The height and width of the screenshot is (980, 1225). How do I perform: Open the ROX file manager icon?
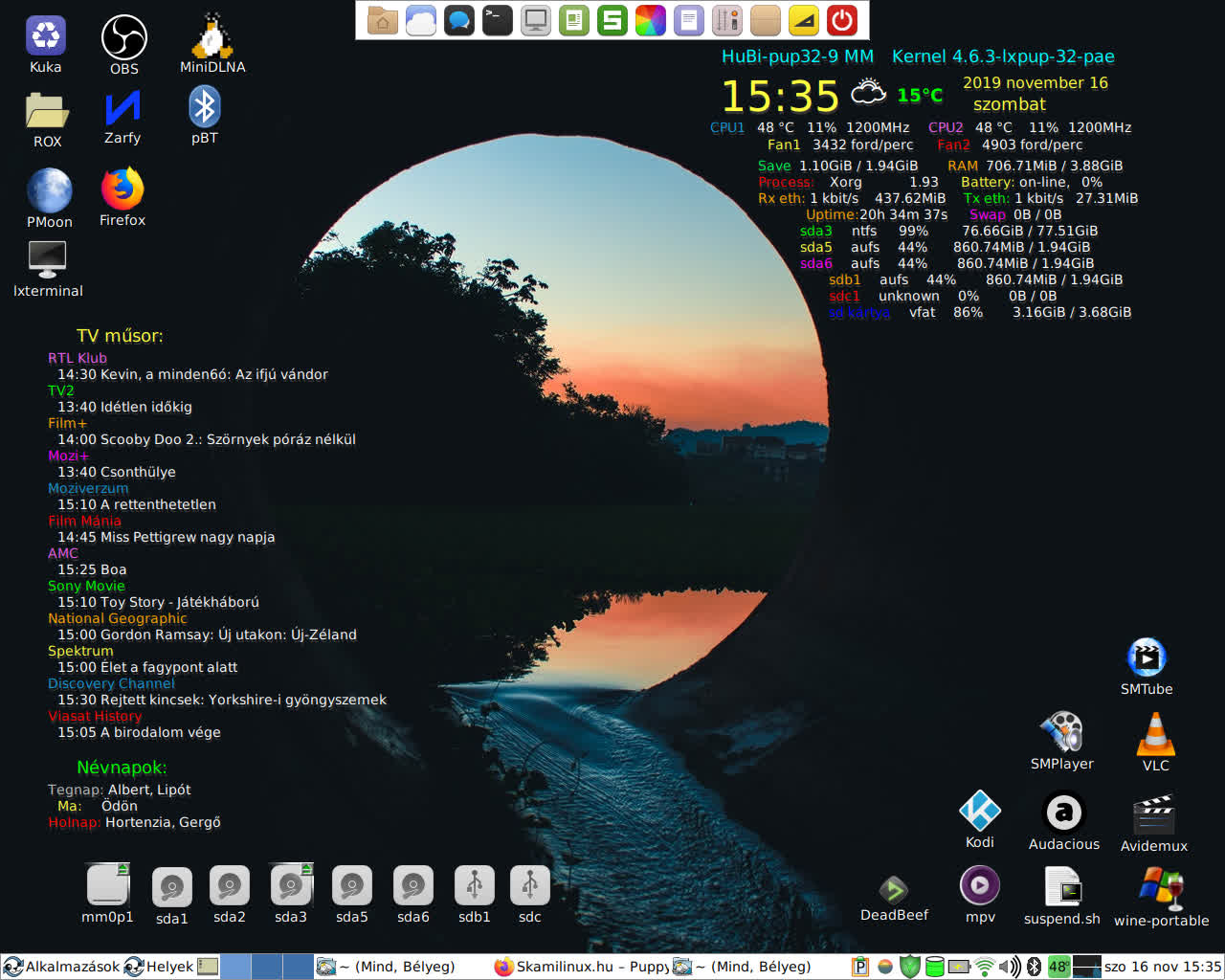tap(47, 110)
